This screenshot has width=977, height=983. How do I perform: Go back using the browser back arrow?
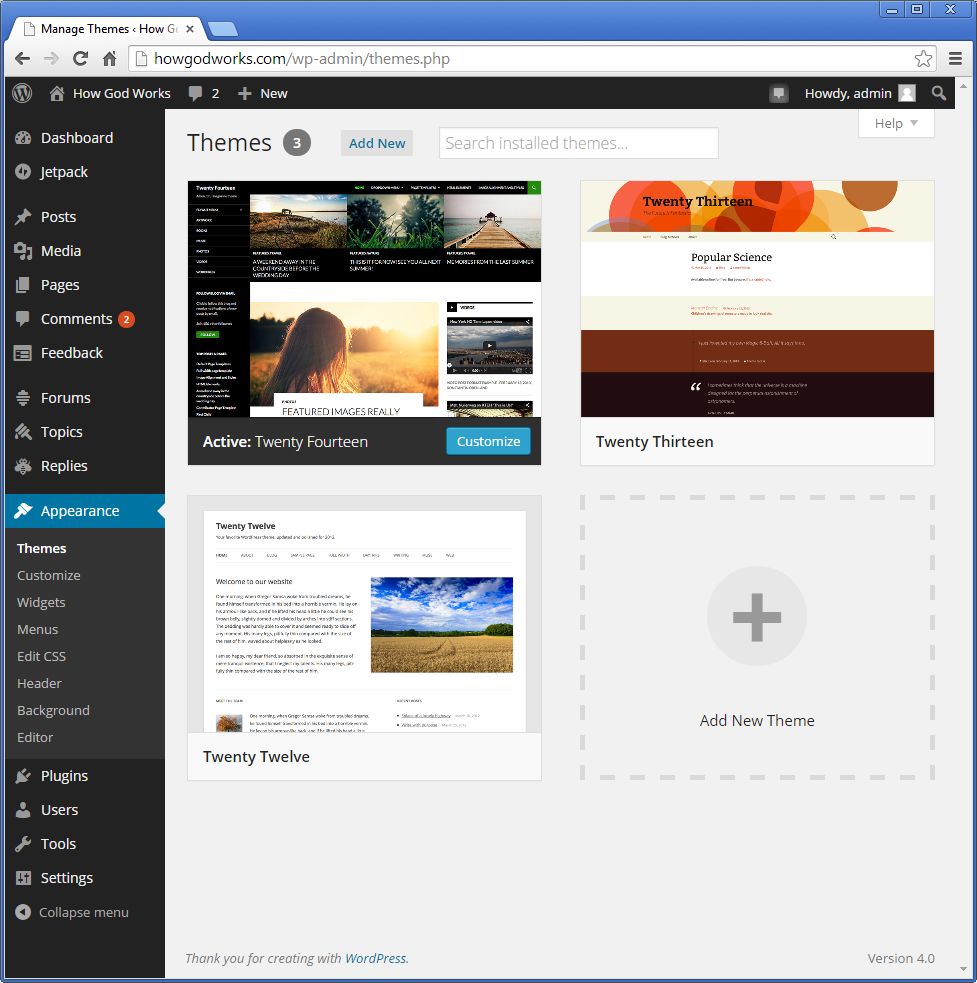23,59
